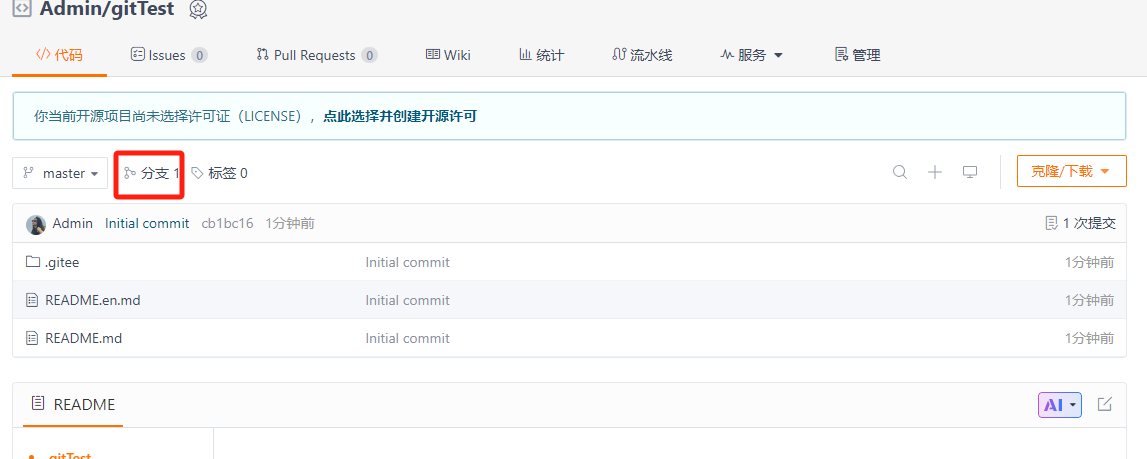The image size is (1147, 459).
Task: Click Initial commit in the README.en.md row
Action: [407, 300]
